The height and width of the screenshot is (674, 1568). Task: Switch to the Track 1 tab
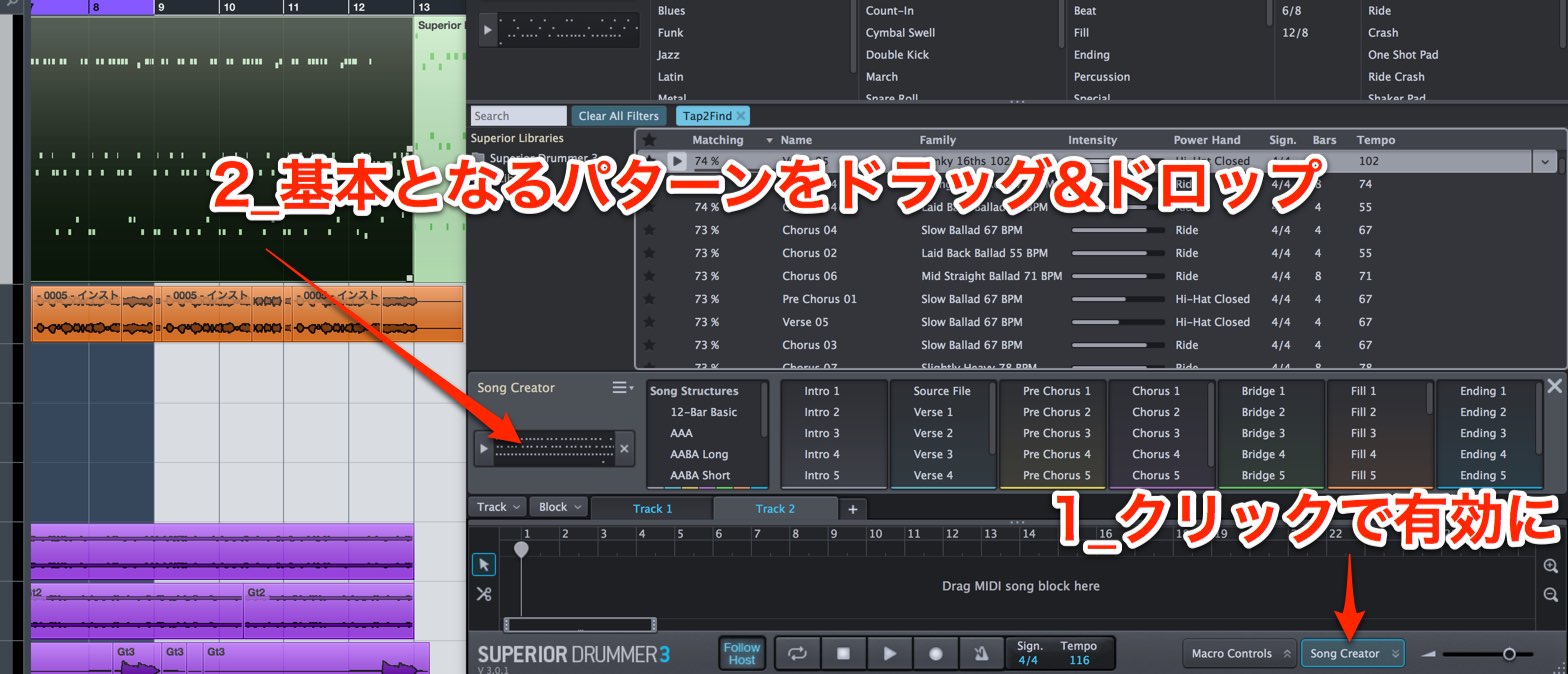tap(652, 509)
